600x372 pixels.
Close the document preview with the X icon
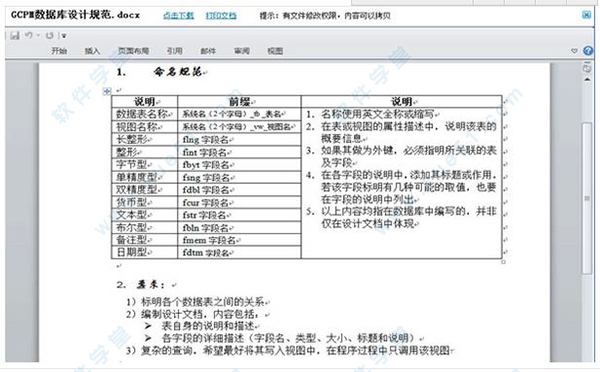(586, 15)
